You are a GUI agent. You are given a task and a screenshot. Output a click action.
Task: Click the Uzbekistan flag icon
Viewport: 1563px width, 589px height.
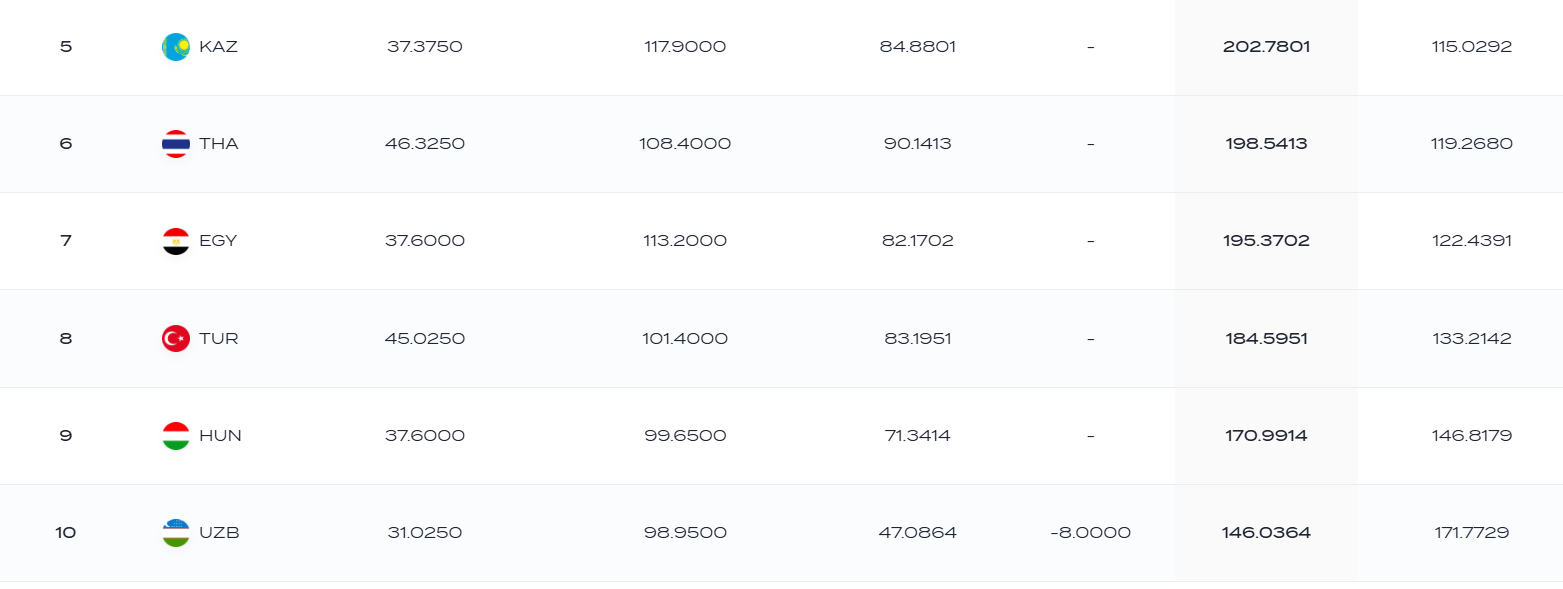tap(176, 533)
